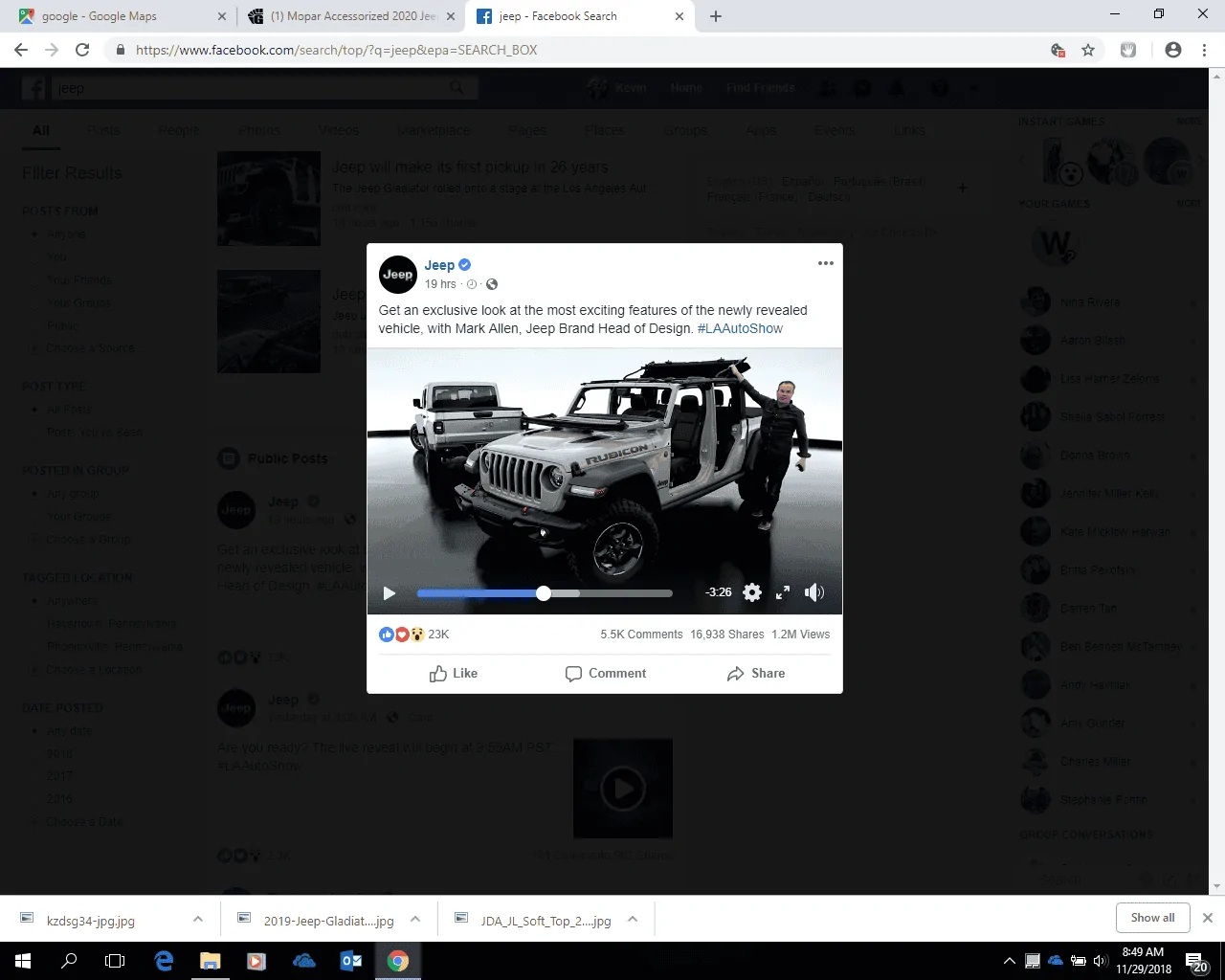Open the #LAAutoShow hashtag link
This screenshot has width=1225, height=980.
click(740, 328)
